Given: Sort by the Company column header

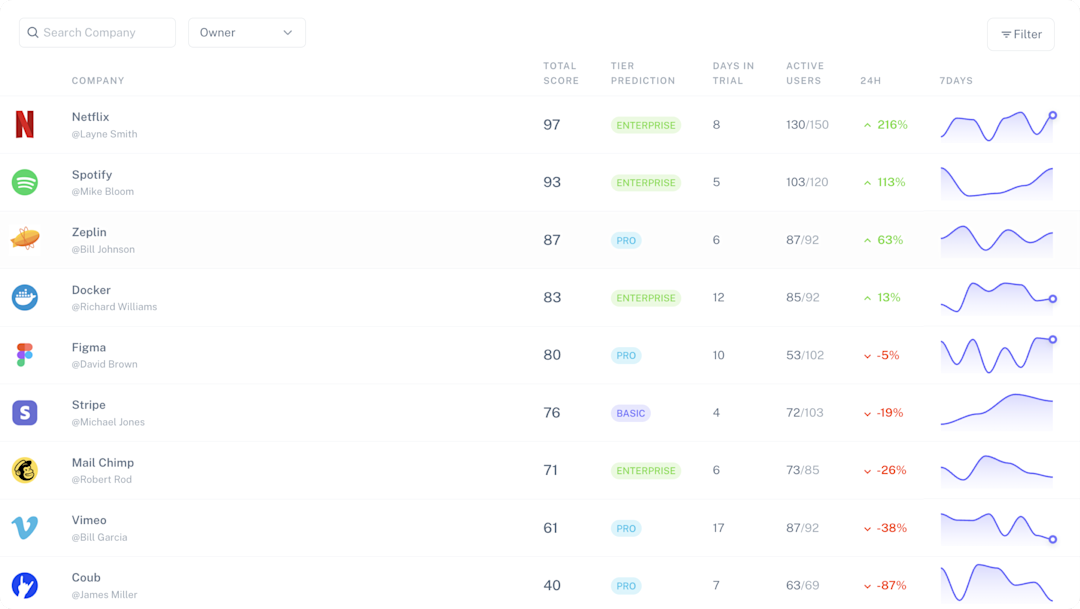Looking at the screenshot, I should [x=98, y=81].
